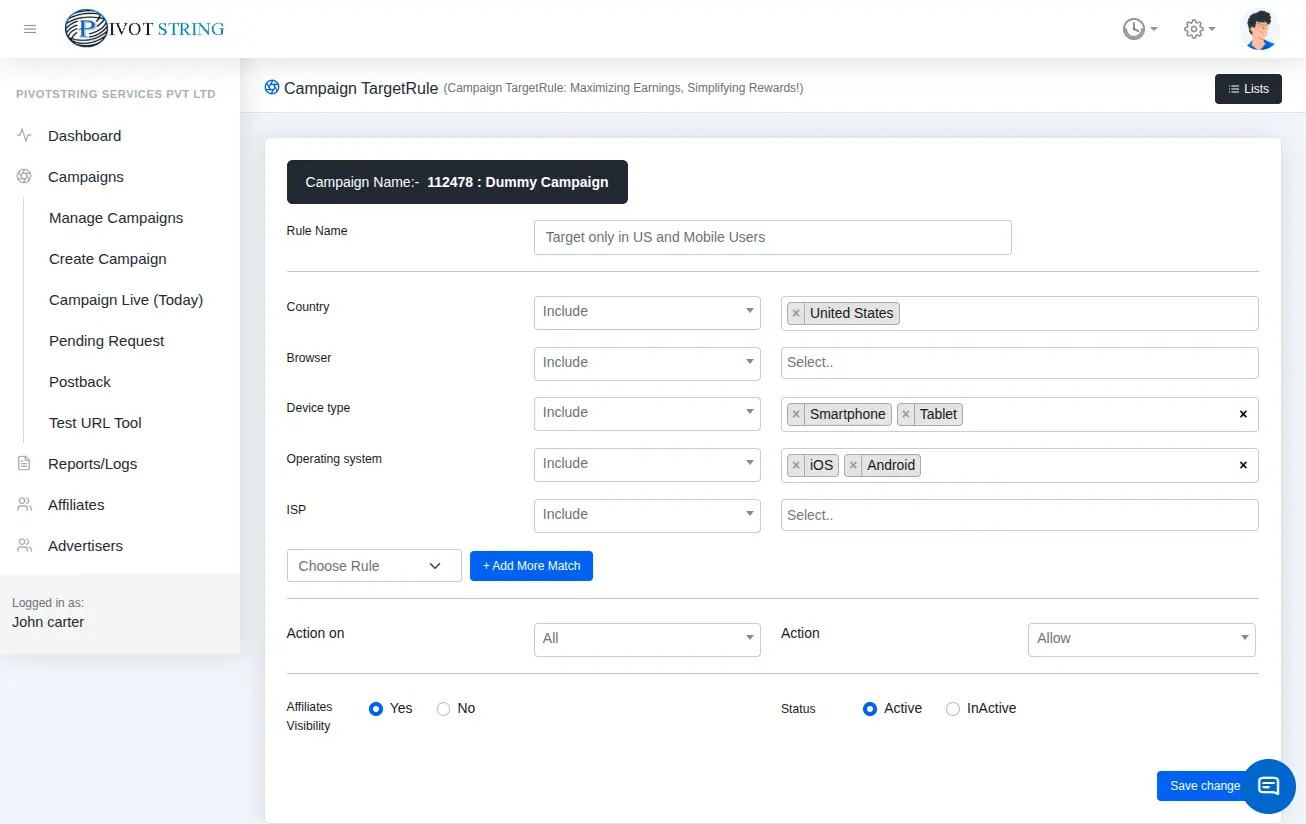1306x824 pixels.
Task: Open Operating system Include dropdown
Action: (647, 464)
